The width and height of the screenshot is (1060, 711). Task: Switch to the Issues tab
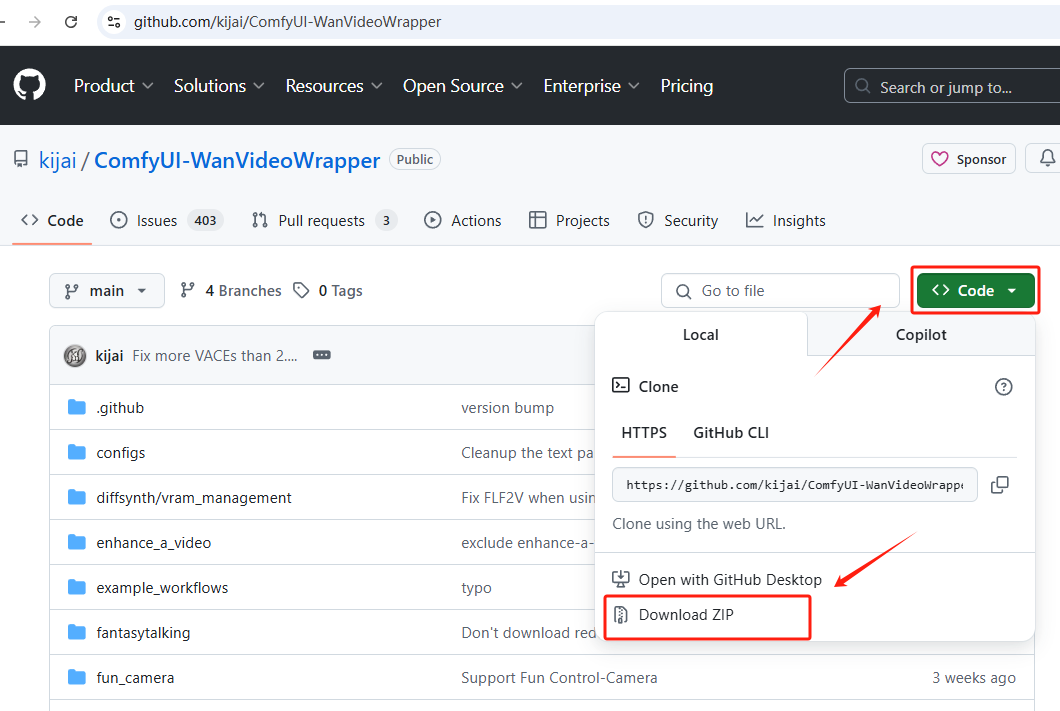pos(166,220)
